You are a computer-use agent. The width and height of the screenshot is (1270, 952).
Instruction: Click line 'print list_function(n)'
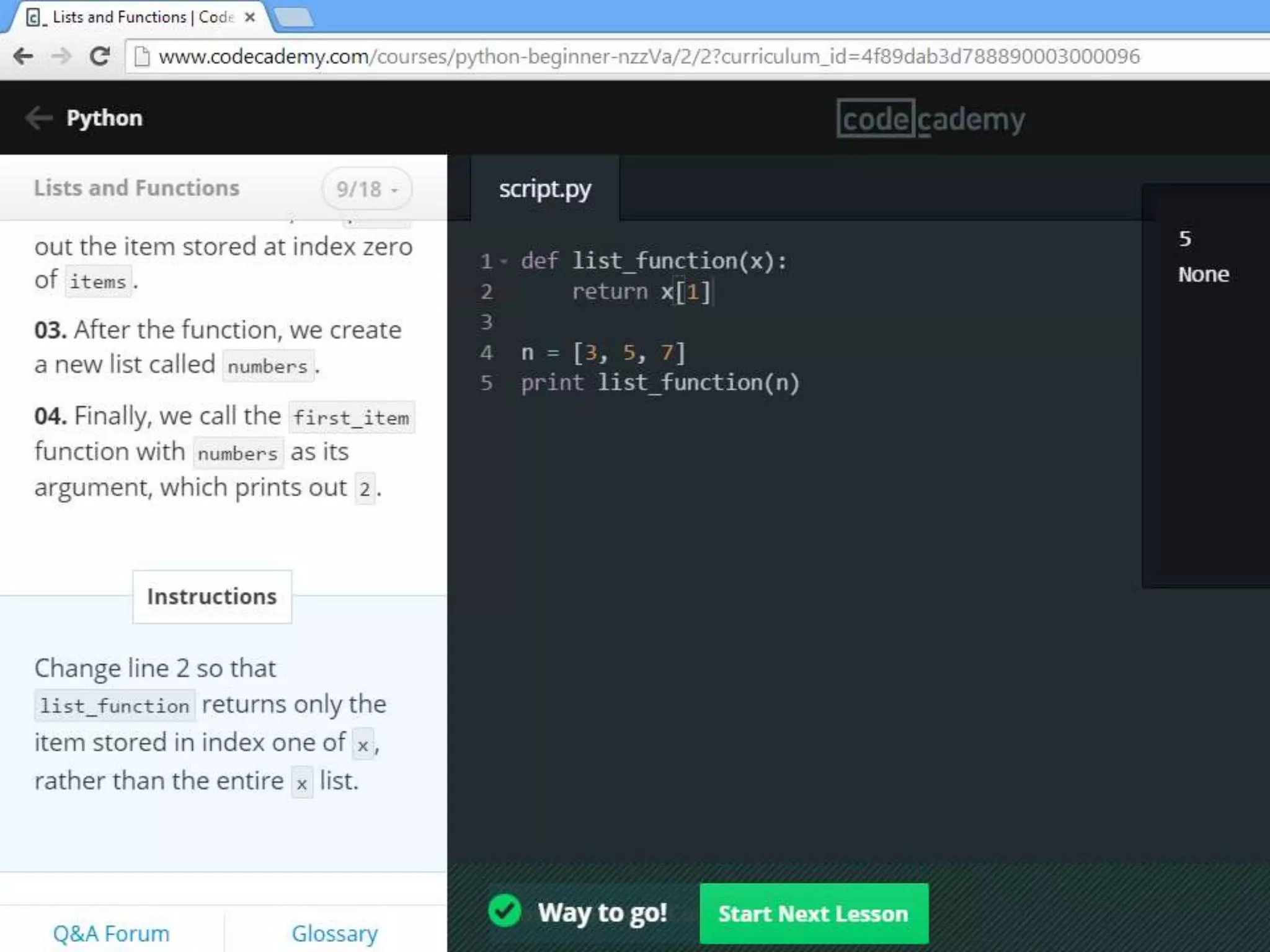(x=660, y=382)
